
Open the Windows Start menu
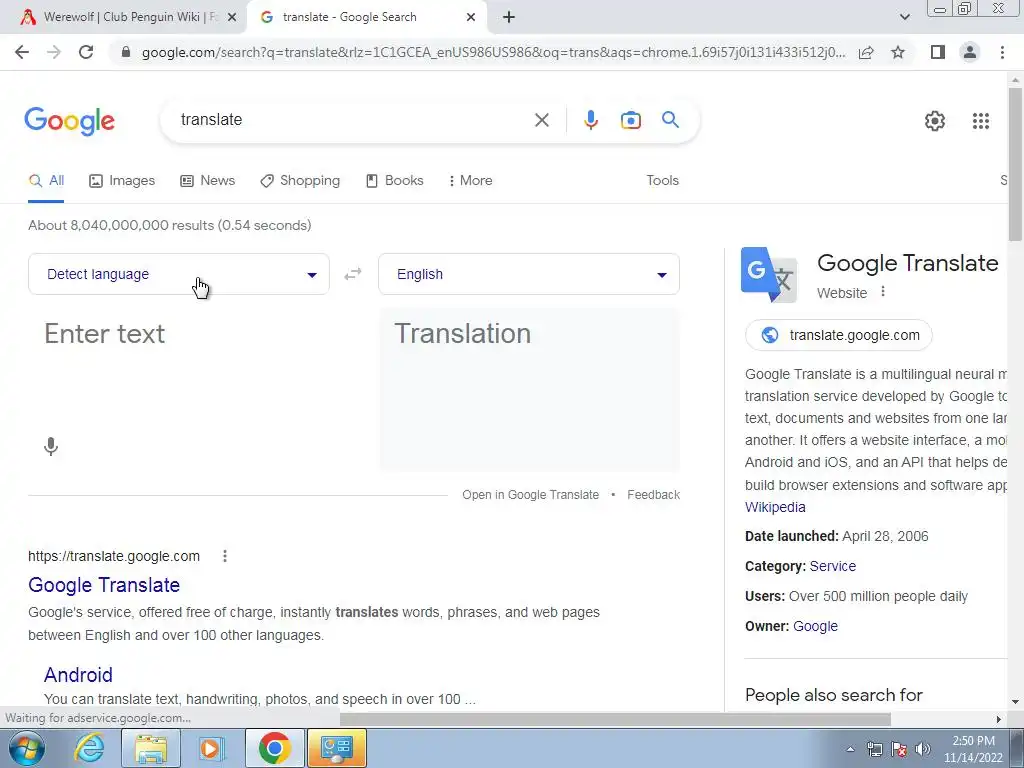(27, 749)
